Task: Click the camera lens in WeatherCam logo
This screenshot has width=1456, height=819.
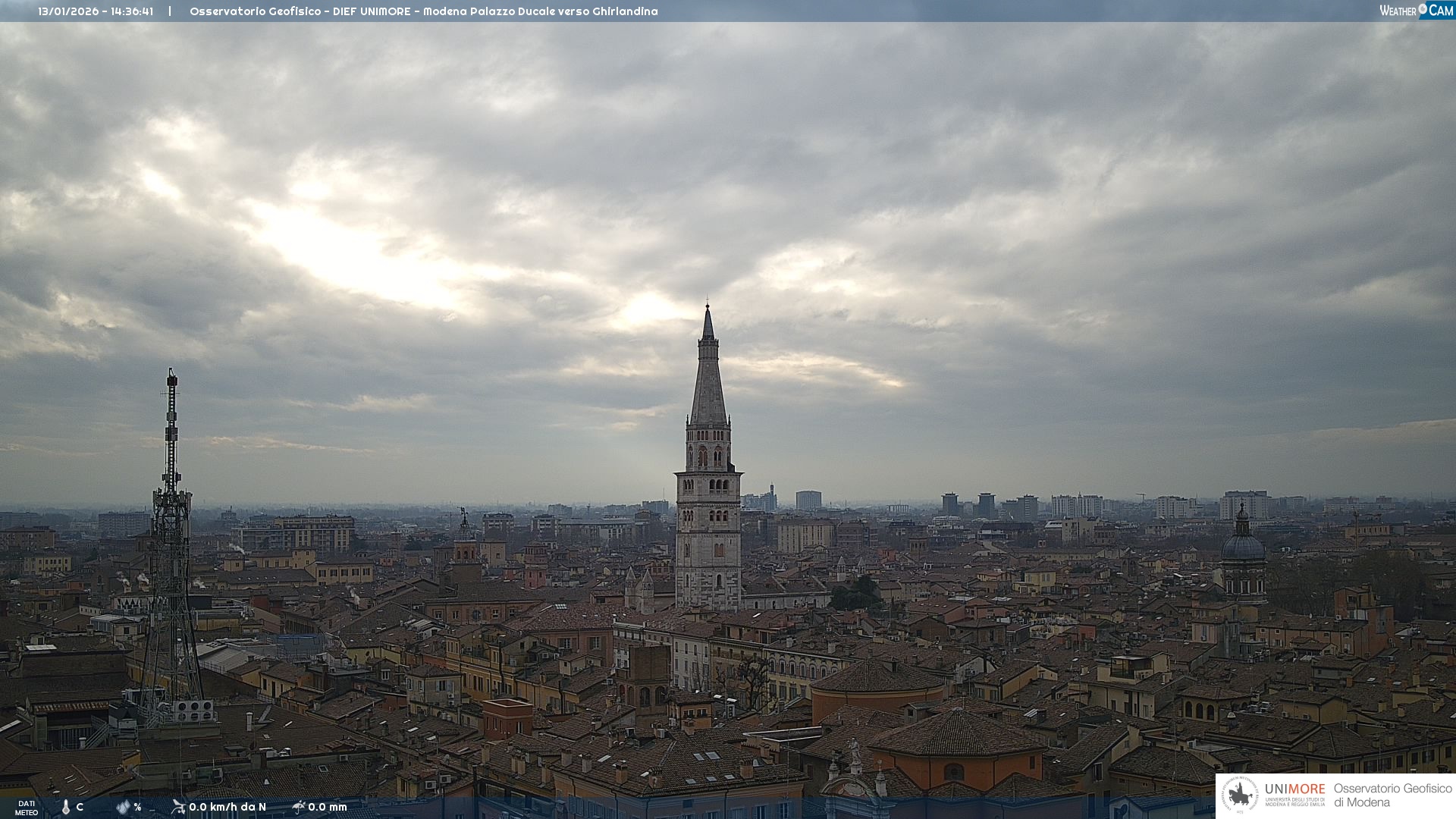Action: (1423, 10)
